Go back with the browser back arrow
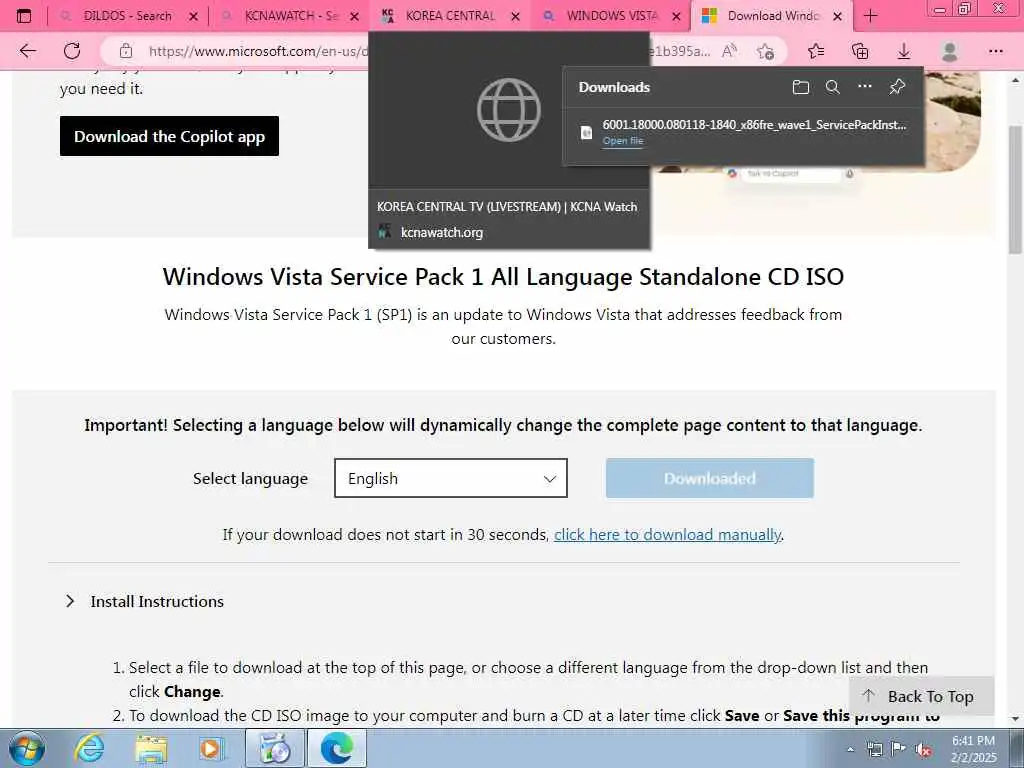 27,51
